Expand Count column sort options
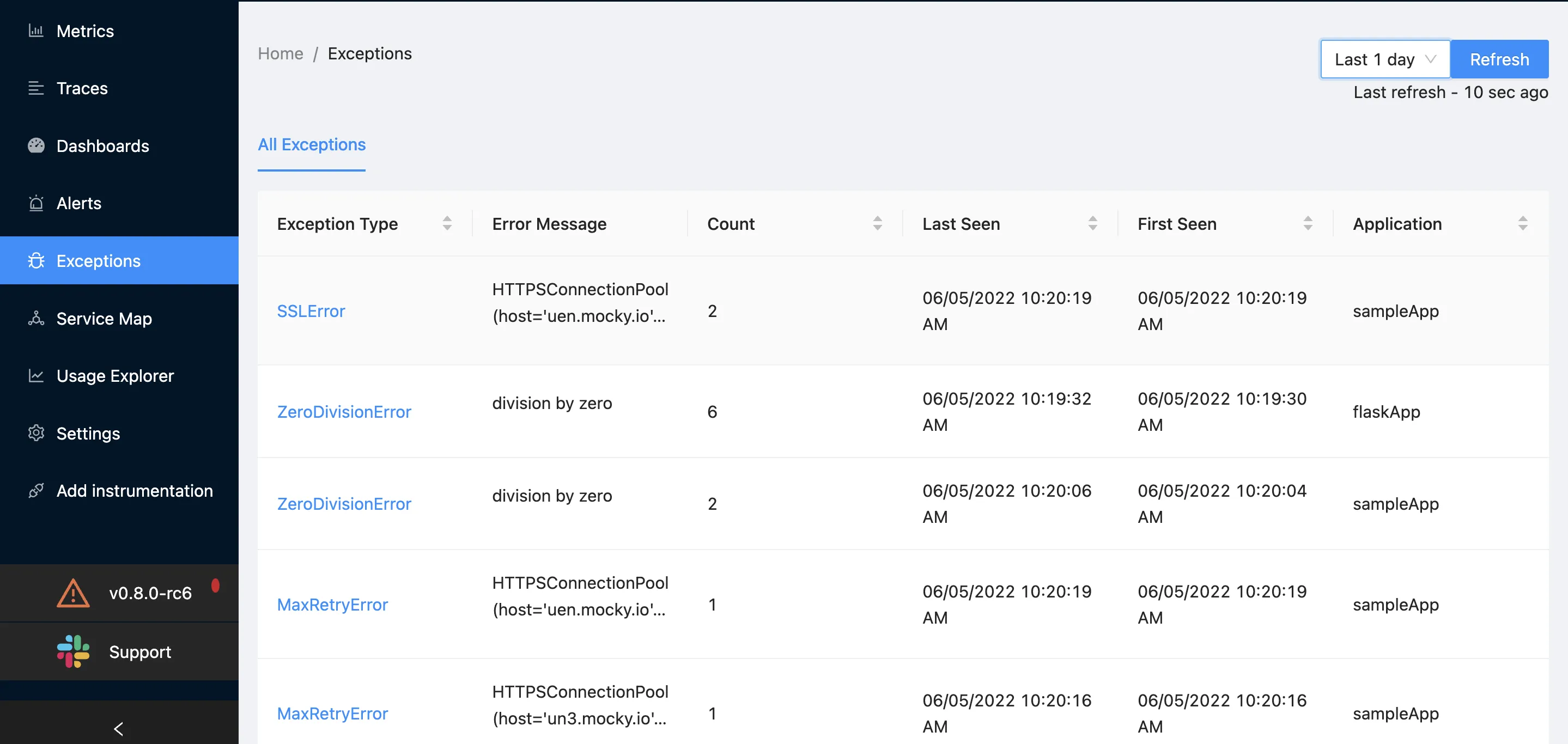This screenshot has height=744, width=1568. tap(875, 223)
